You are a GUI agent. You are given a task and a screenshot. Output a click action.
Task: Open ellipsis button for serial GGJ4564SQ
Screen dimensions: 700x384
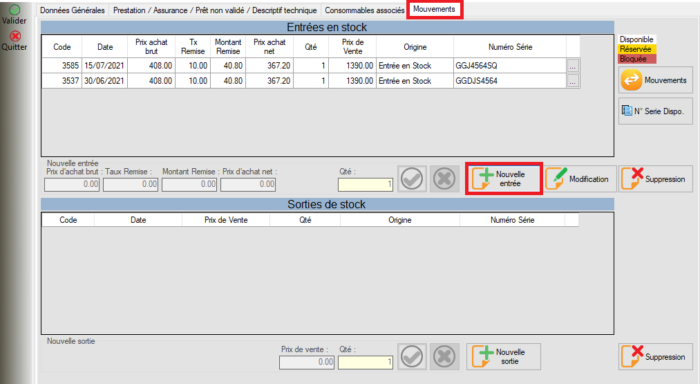[573, 66]
